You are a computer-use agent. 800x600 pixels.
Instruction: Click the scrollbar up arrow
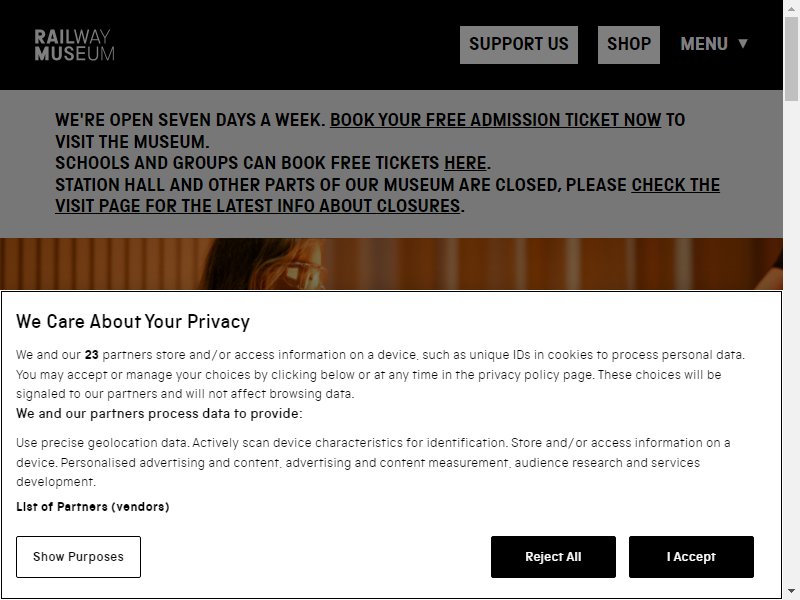coord(791,6)
